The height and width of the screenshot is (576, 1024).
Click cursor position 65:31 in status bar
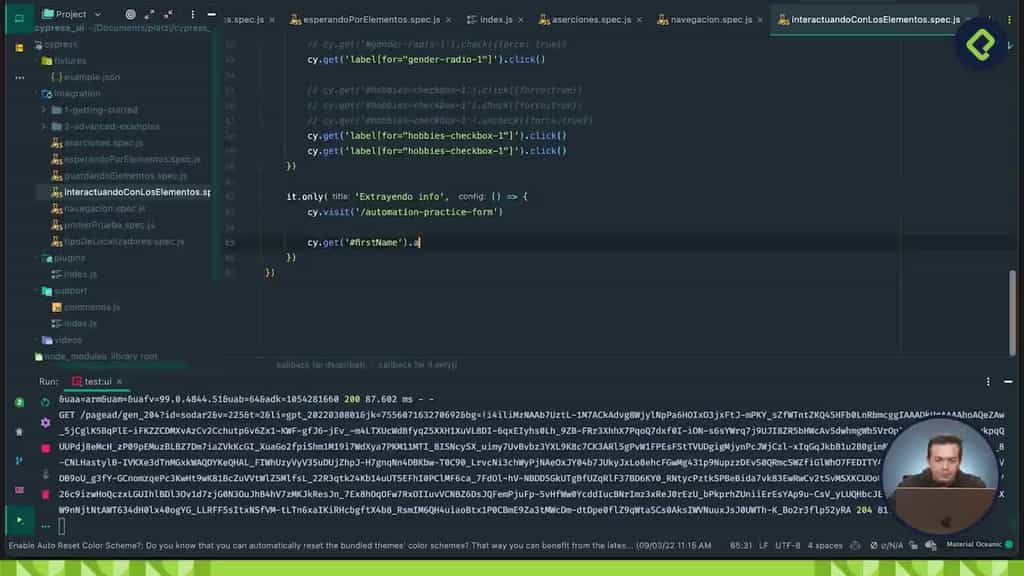click(x=741, y=545)
